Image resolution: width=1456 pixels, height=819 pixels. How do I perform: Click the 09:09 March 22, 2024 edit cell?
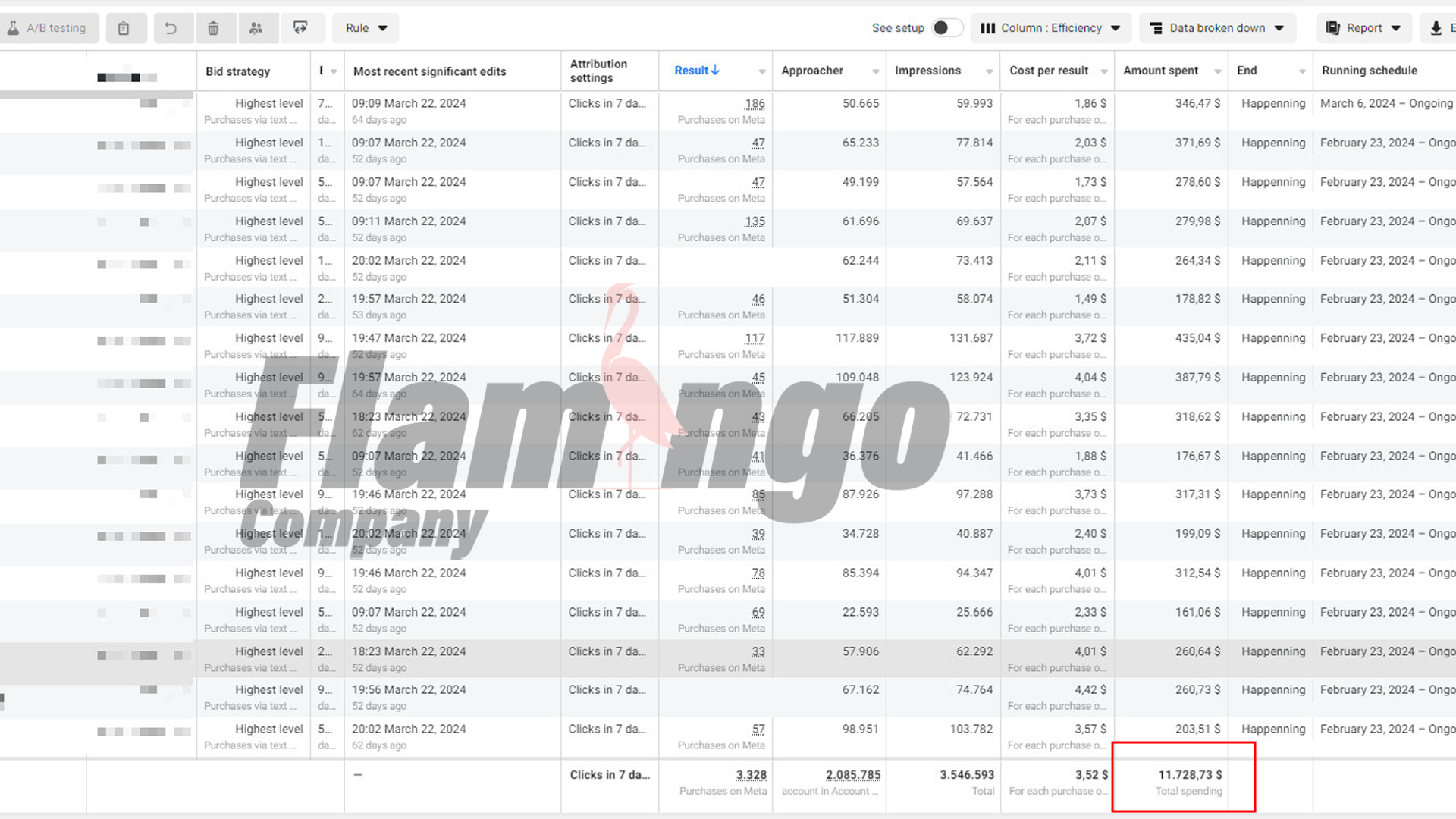click(x=409, y=104)
